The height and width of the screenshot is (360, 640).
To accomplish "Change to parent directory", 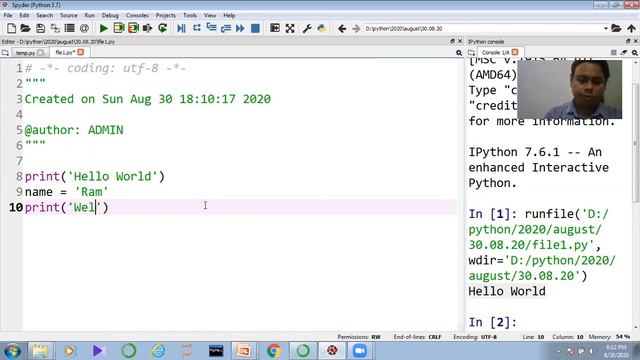I will coord(631,28).
